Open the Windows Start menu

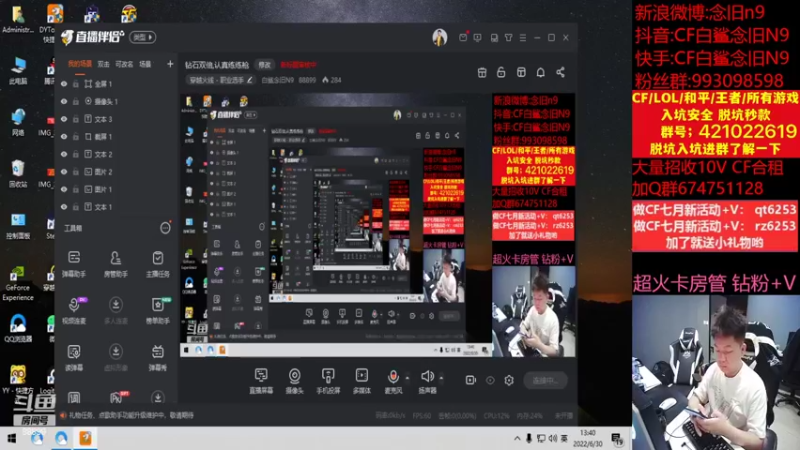(11, 438)
